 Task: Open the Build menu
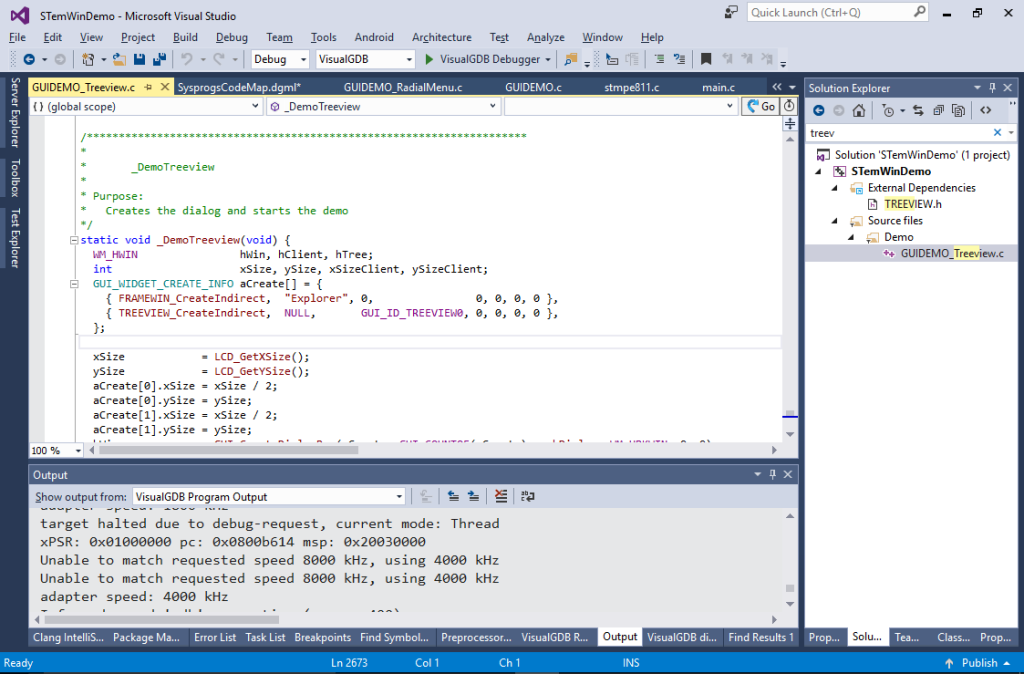pos(184,37)
